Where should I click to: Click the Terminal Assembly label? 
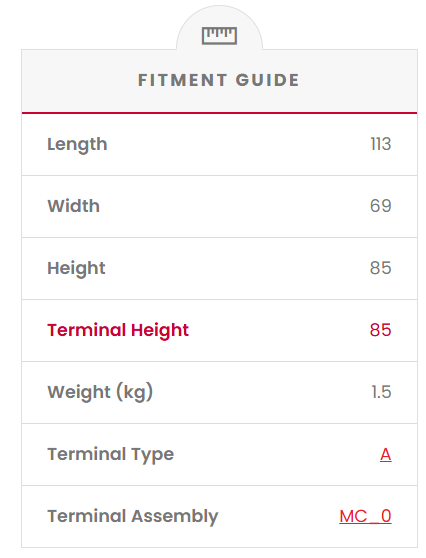pos(133,516)
